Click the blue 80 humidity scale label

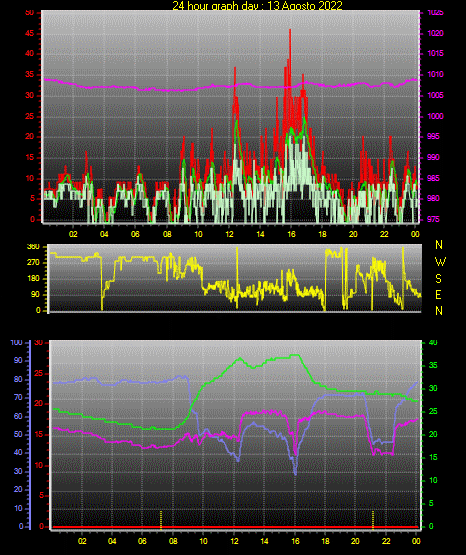pos(18,379)
